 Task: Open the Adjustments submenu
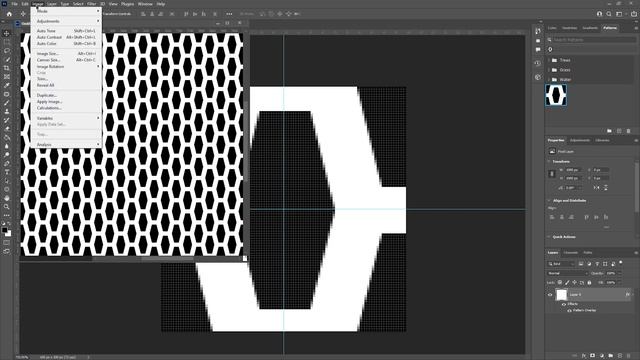66,21
